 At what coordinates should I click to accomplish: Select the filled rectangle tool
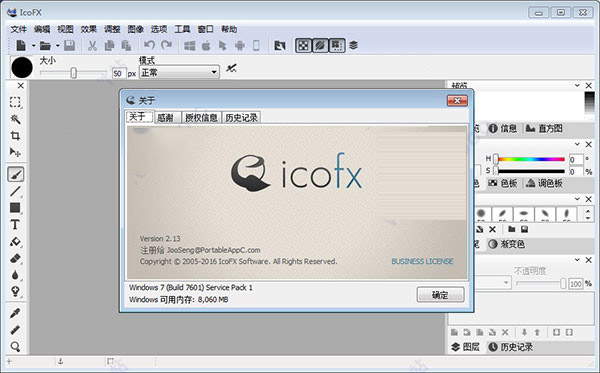tap(15, 208)
